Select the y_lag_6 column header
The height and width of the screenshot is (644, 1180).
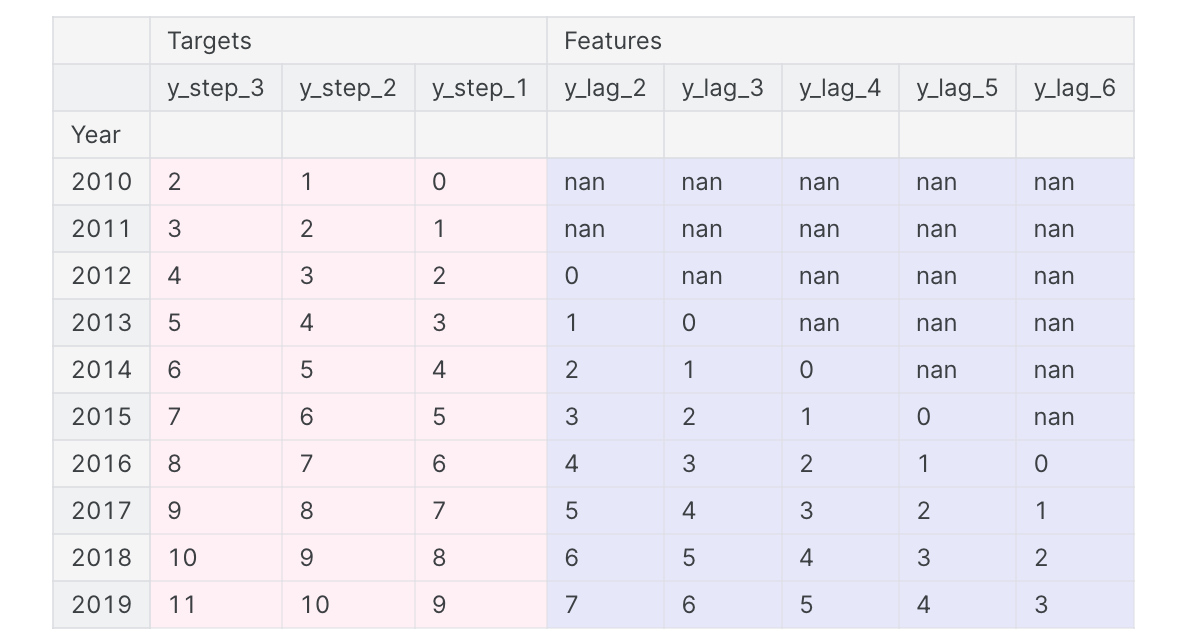[x=1074, y=88]
